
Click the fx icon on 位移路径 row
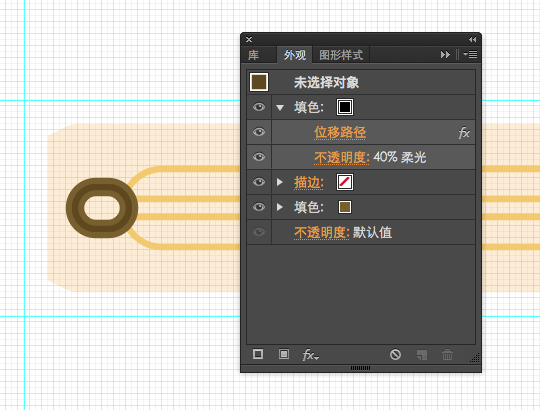pos(464,133)
